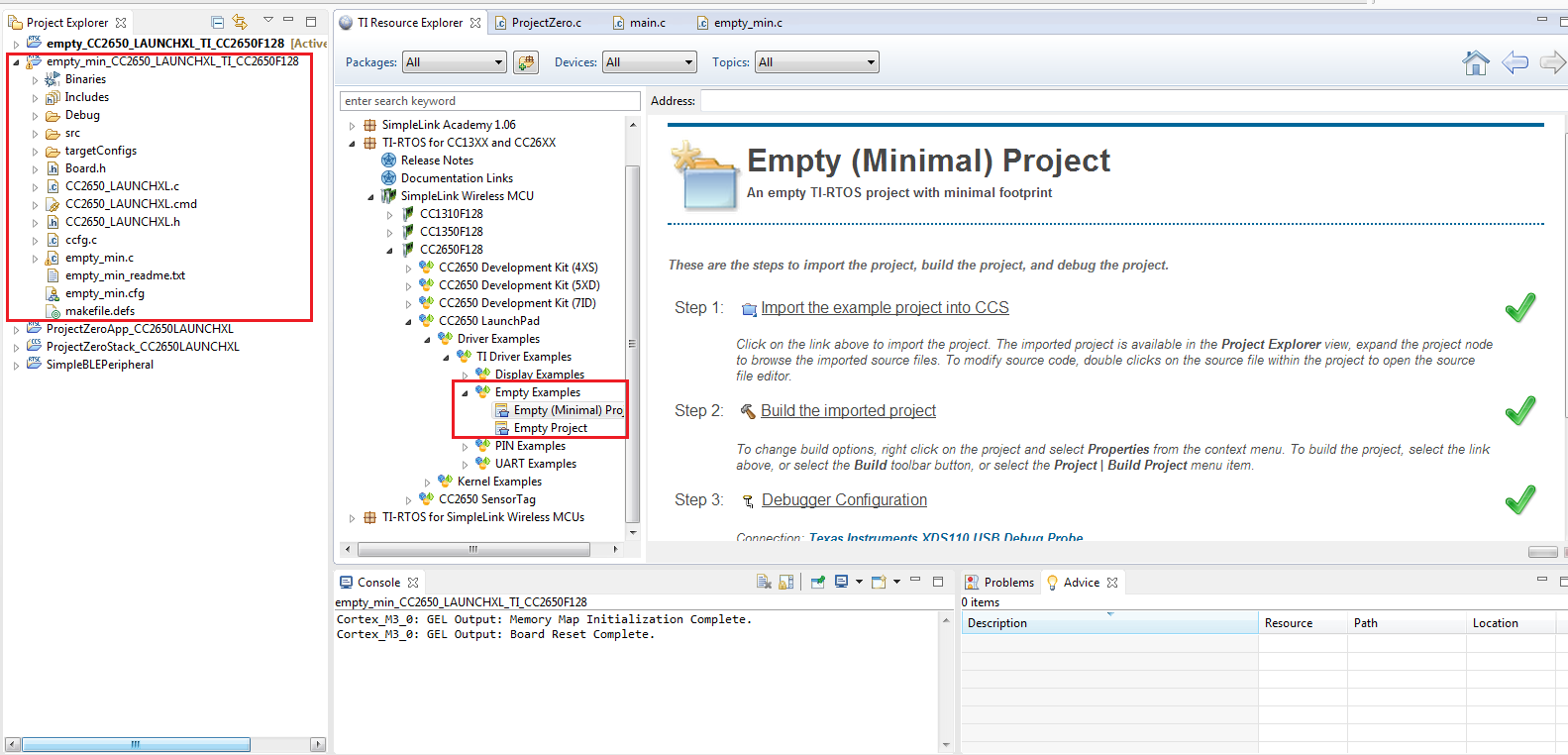Clear the Console output

point(764,582)
